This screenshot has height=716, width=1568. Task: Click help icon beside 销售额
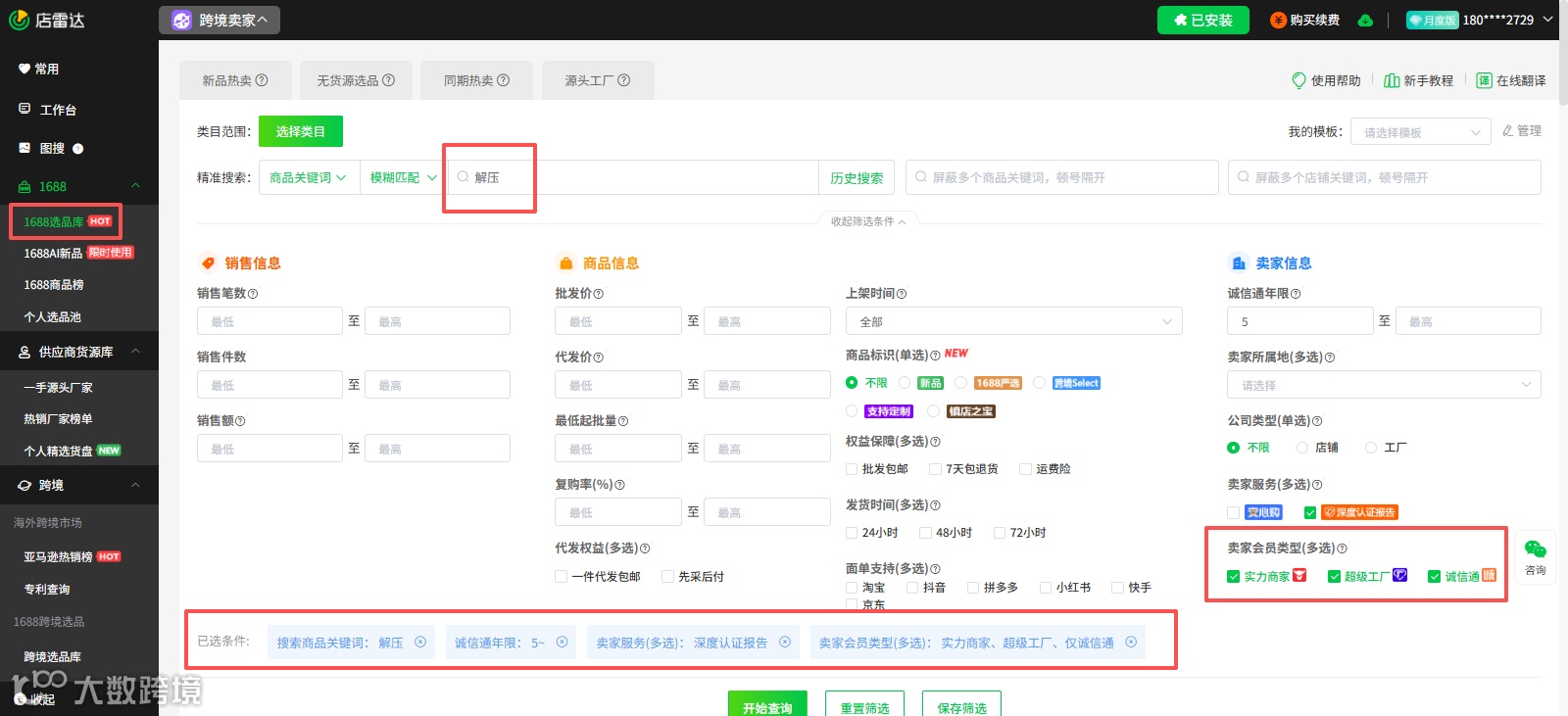coord(240,421)
